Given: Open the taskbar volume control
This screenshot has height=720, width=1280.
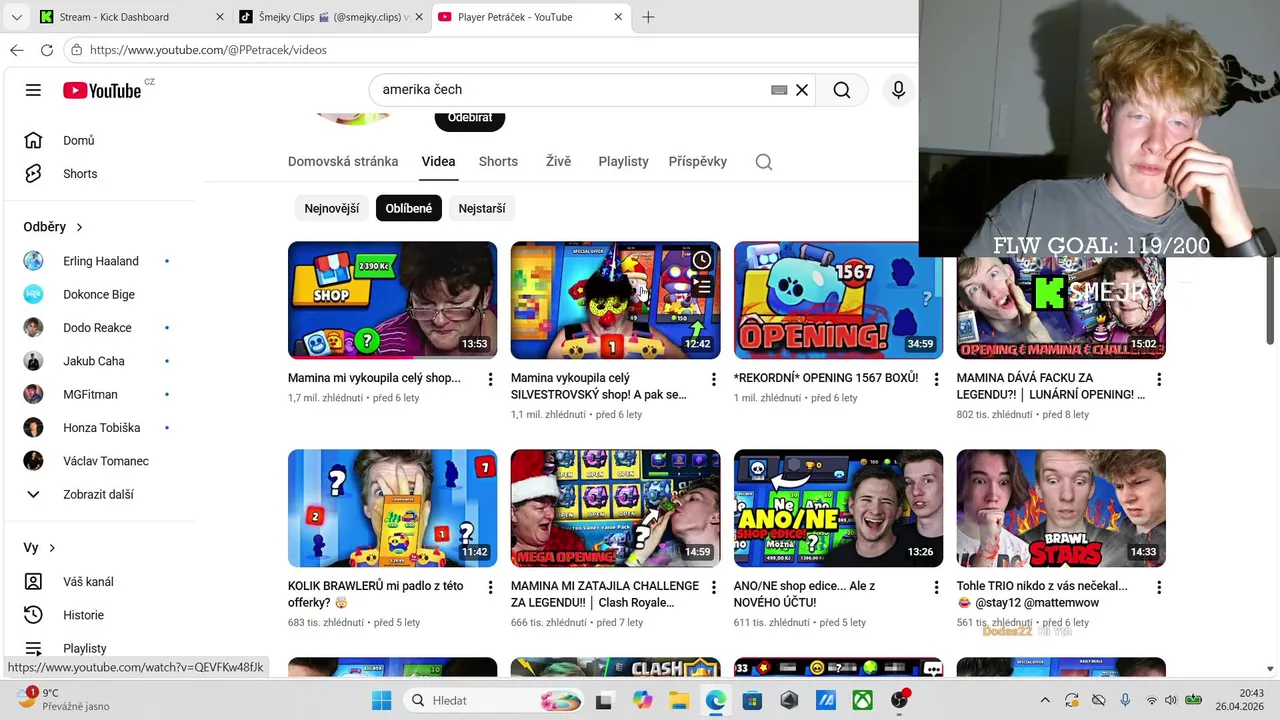Looking at the screenshot, I should (x=1172, y=700).
